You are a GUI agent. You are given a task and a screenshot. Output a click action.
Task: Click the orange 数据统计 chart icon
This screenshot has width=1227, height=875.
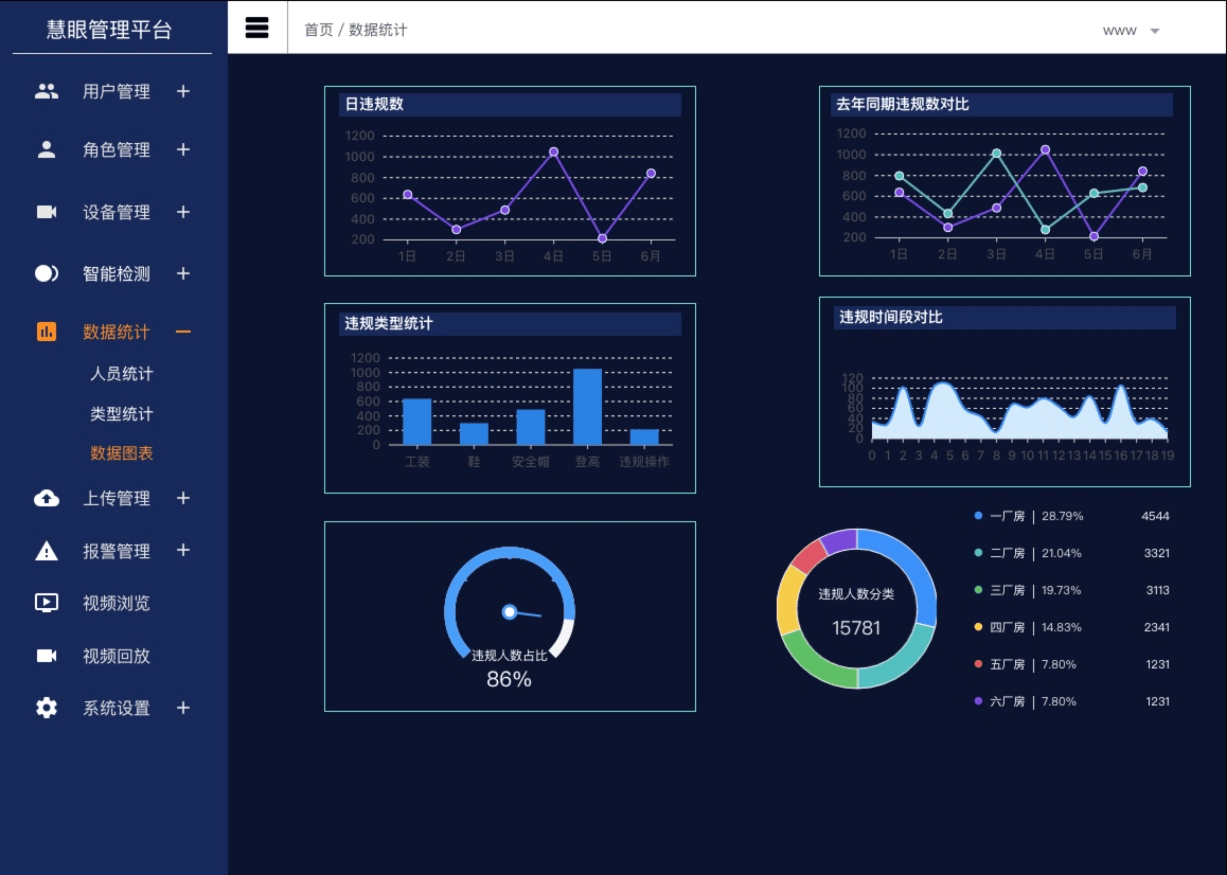[x=47, y=332]
